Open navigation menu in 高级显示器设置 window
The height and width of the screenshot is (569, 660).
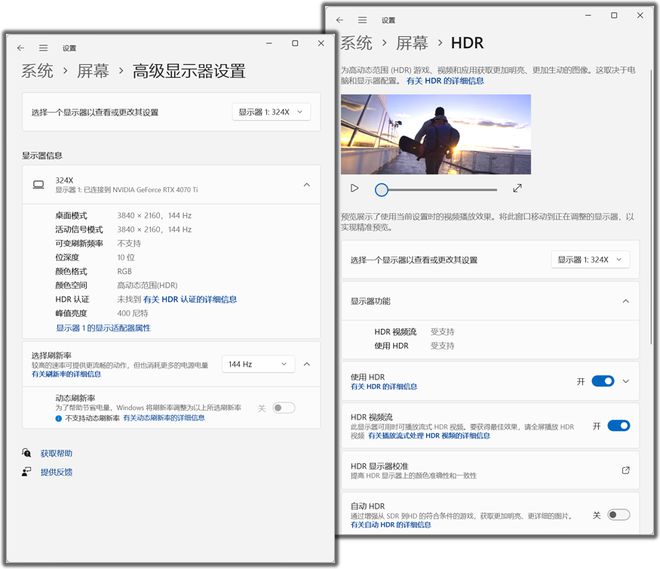(43, 47)
